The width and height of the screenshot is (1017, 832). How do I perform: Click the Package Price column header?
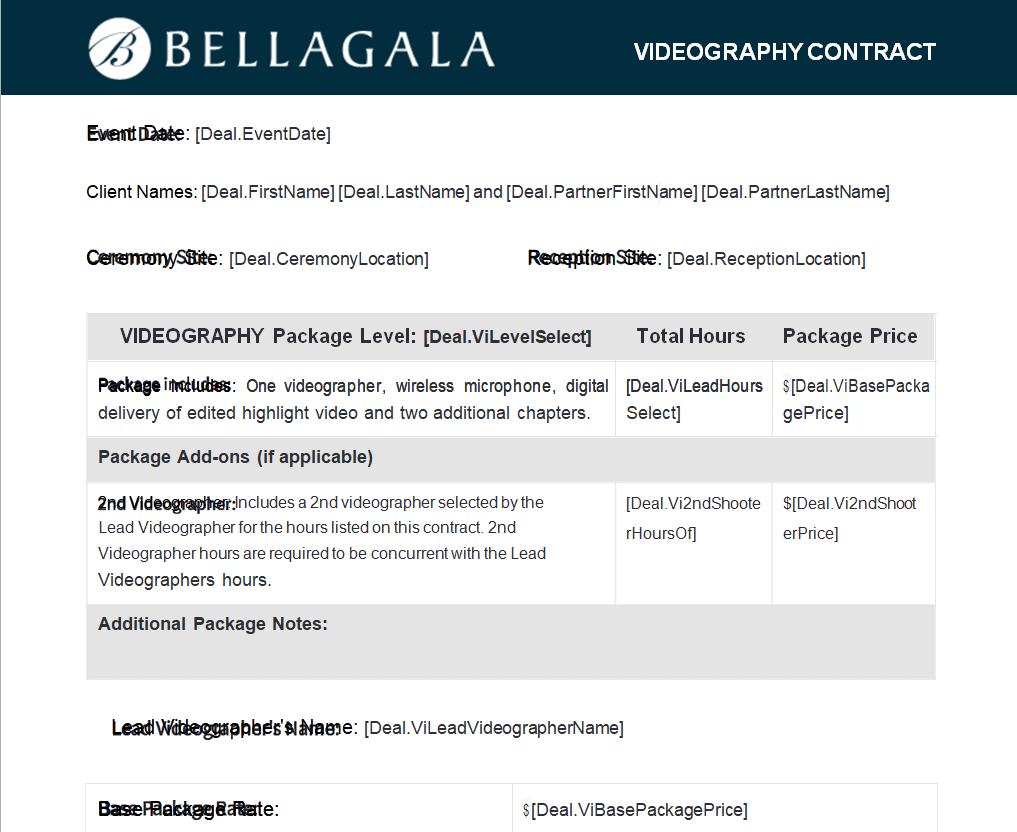[x=850, y=337]
